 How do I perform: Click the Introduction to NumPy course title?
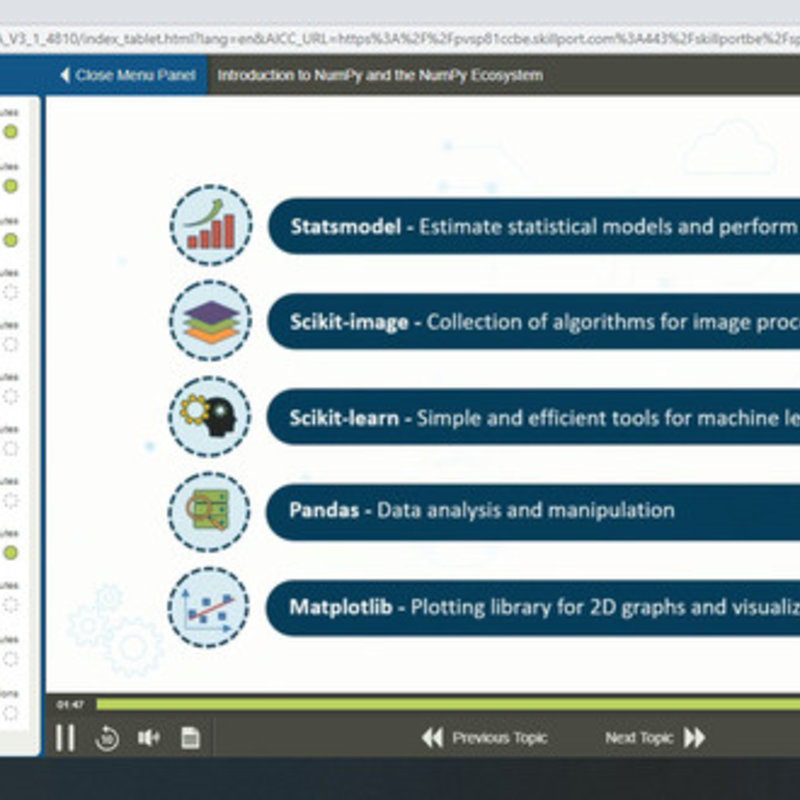pyautogui.click(x=380, y=75)
